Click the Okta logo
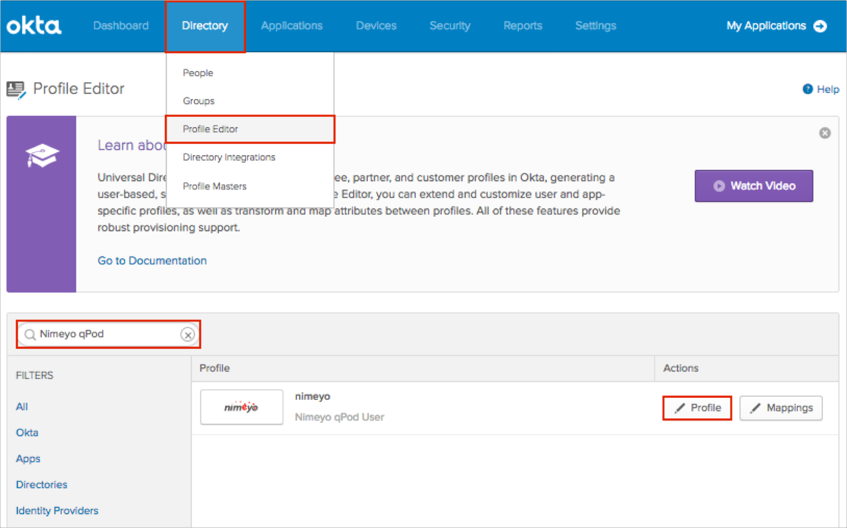This screenshot has width=847, height=528. (34, 26)
